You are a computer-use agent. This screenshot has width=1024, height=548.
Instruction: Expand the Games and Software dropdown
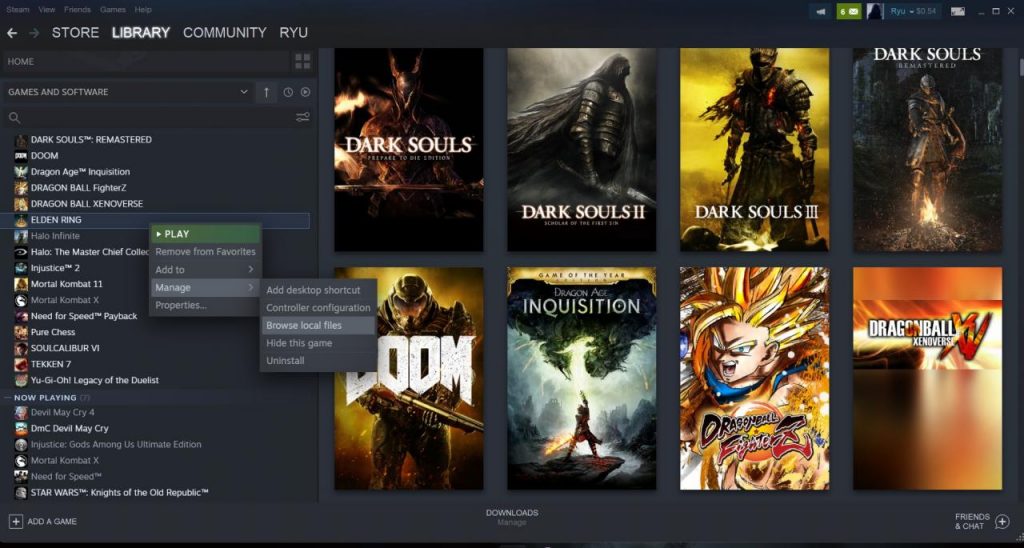244,92
